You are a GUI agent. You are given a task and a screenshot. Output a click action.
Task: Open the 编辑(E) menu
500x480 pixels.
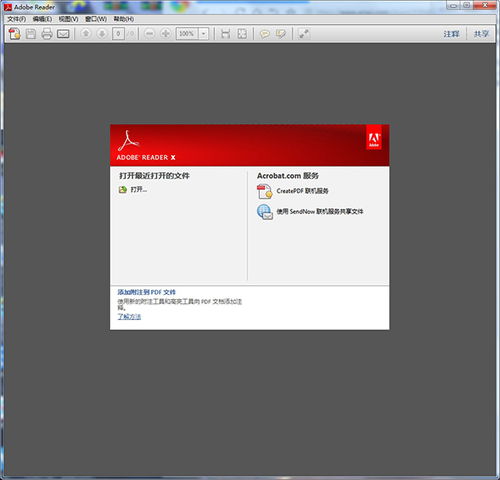tap(42, 19)
